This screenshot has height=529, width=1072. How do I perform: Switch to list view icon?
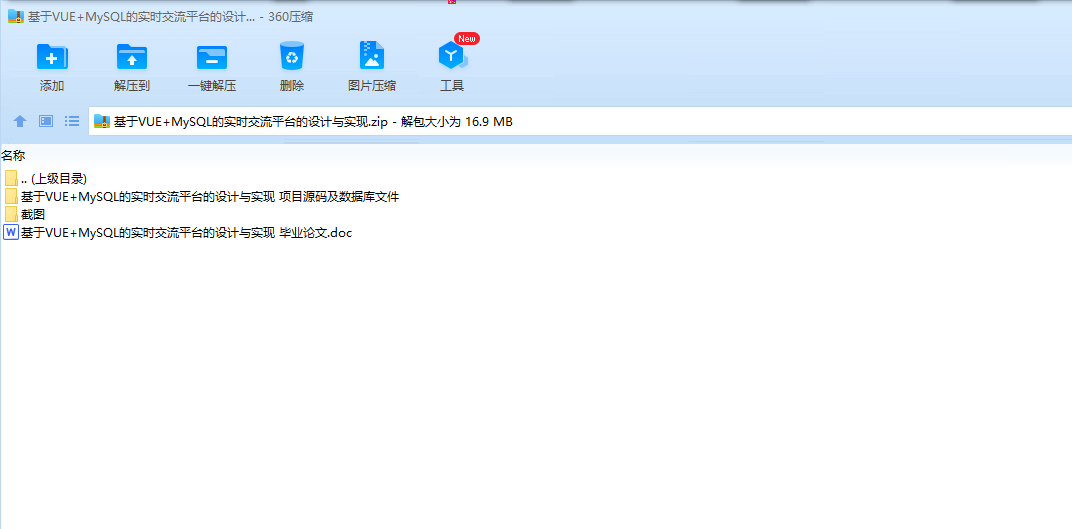pyautogui.click(x=72, y=122)
